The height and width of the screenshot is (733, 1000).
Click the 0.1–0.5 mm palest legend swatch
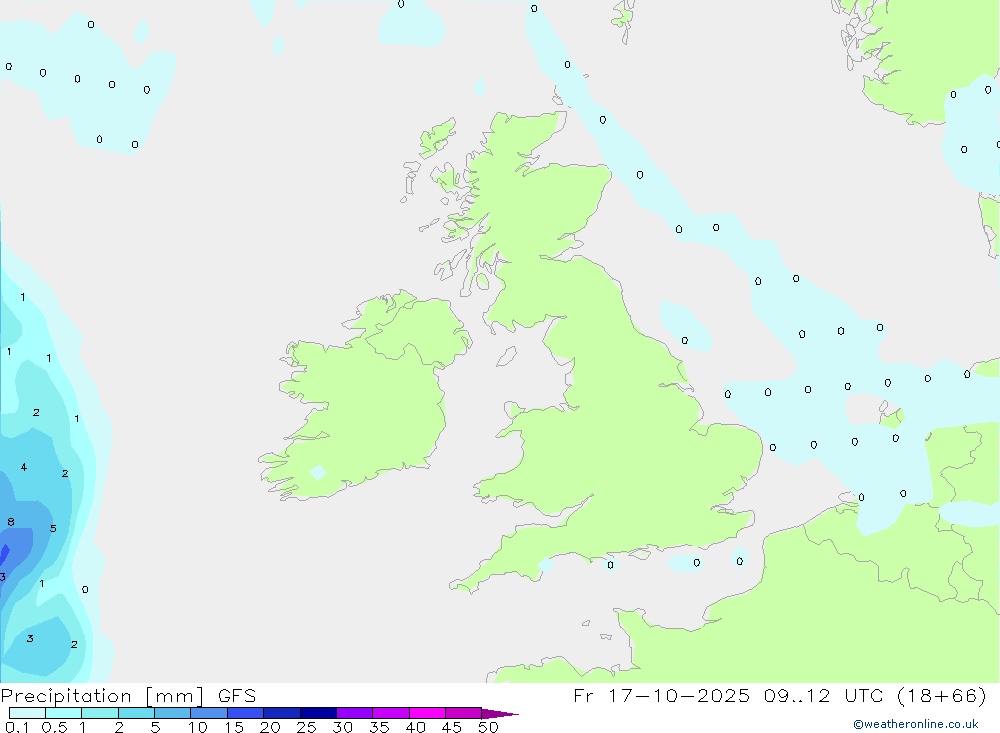27,713
